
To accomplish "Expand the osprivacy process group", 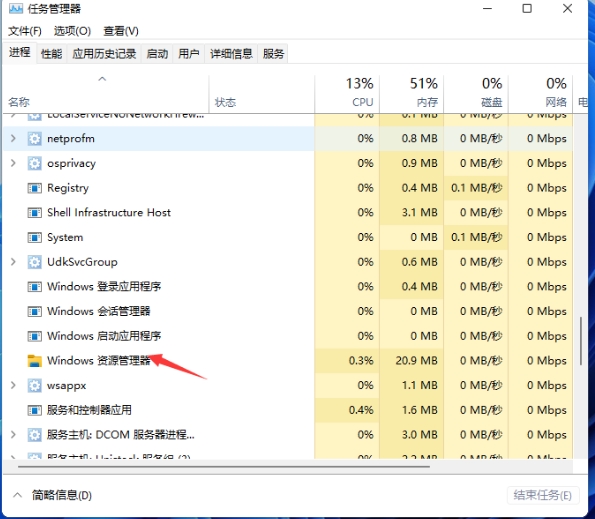I will (x=13, y=163).
